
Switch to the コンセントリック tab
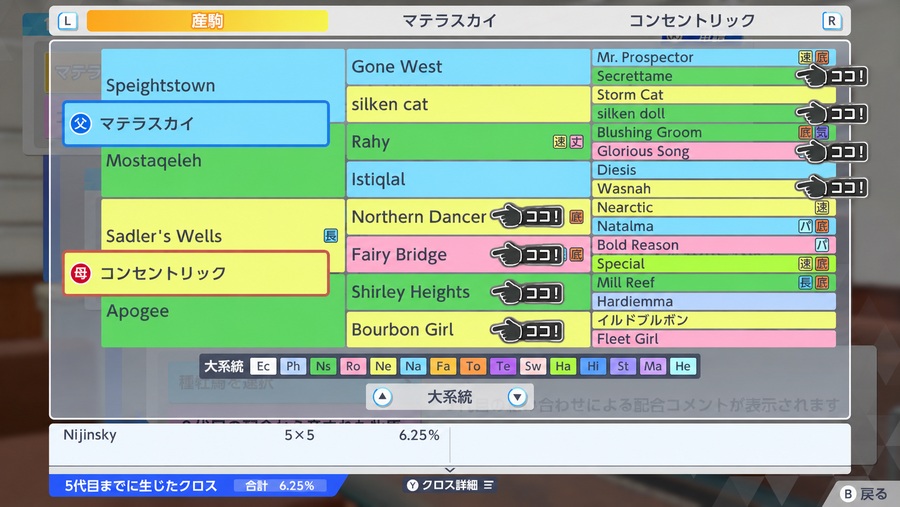pyautogui.click(x=692, y=21)
